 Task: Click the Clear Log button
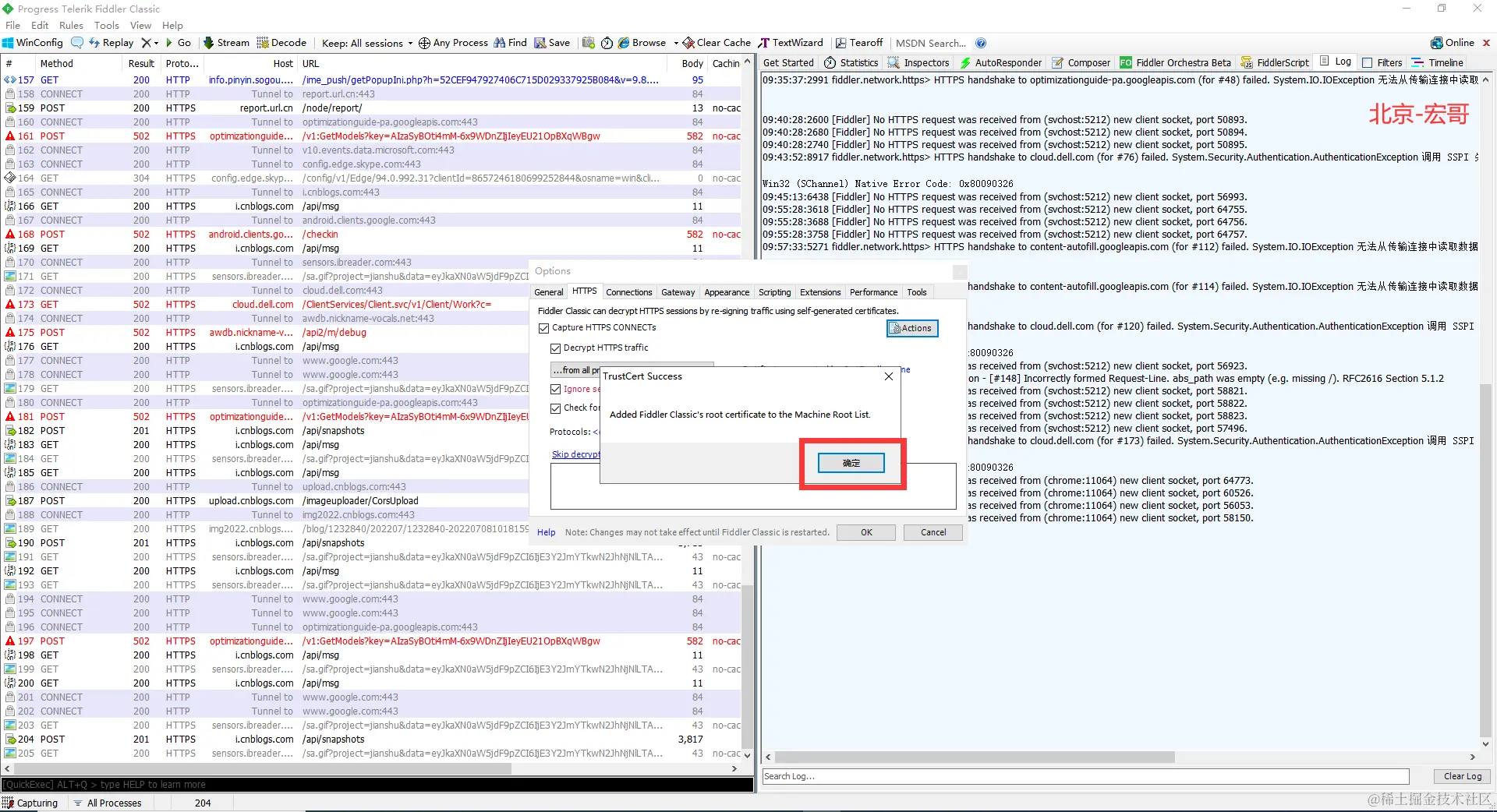[x=1463, y=776]
